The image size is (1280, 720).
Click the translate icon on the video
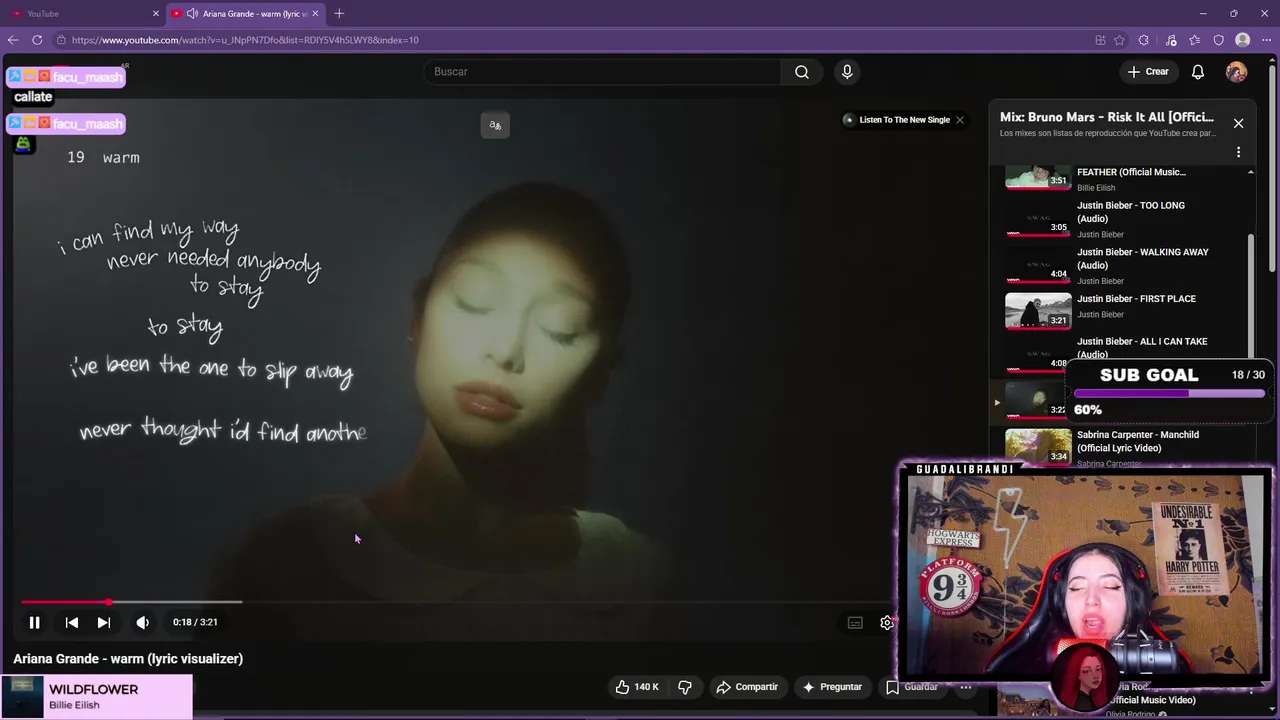pos(495,125)
